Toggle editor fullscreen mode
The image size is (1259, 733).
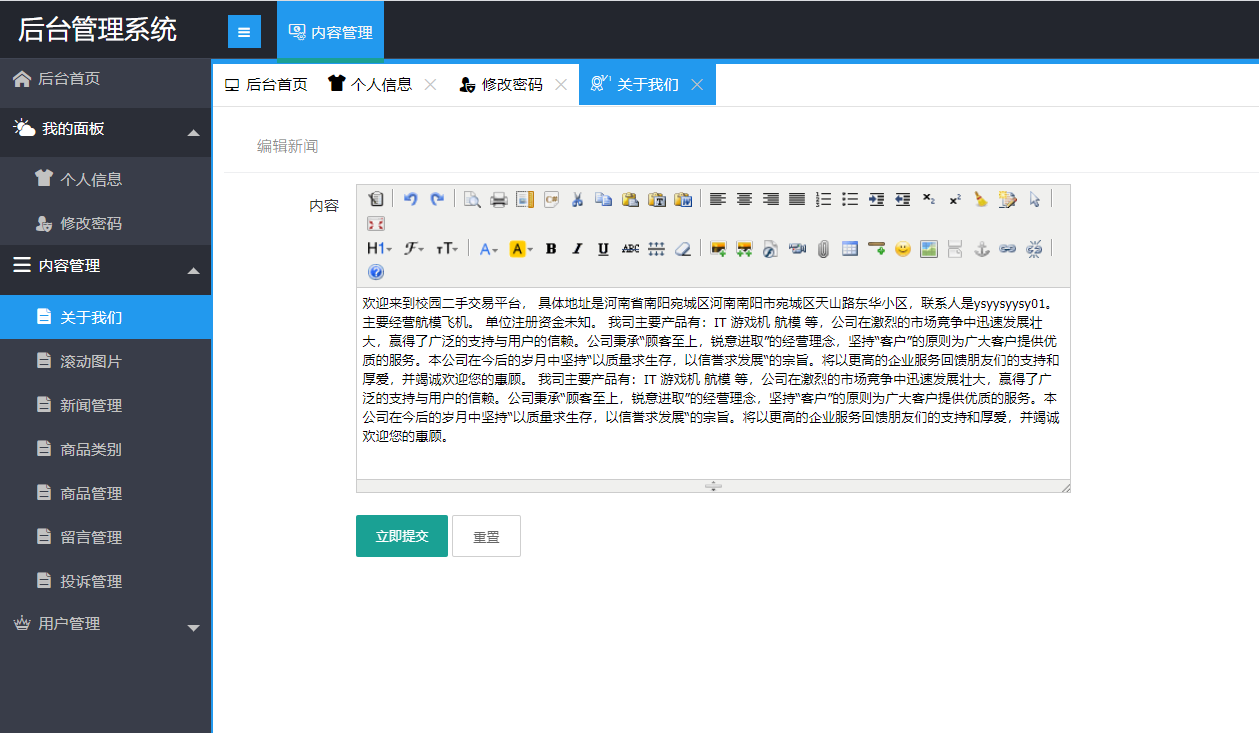[x=376, y=223]
